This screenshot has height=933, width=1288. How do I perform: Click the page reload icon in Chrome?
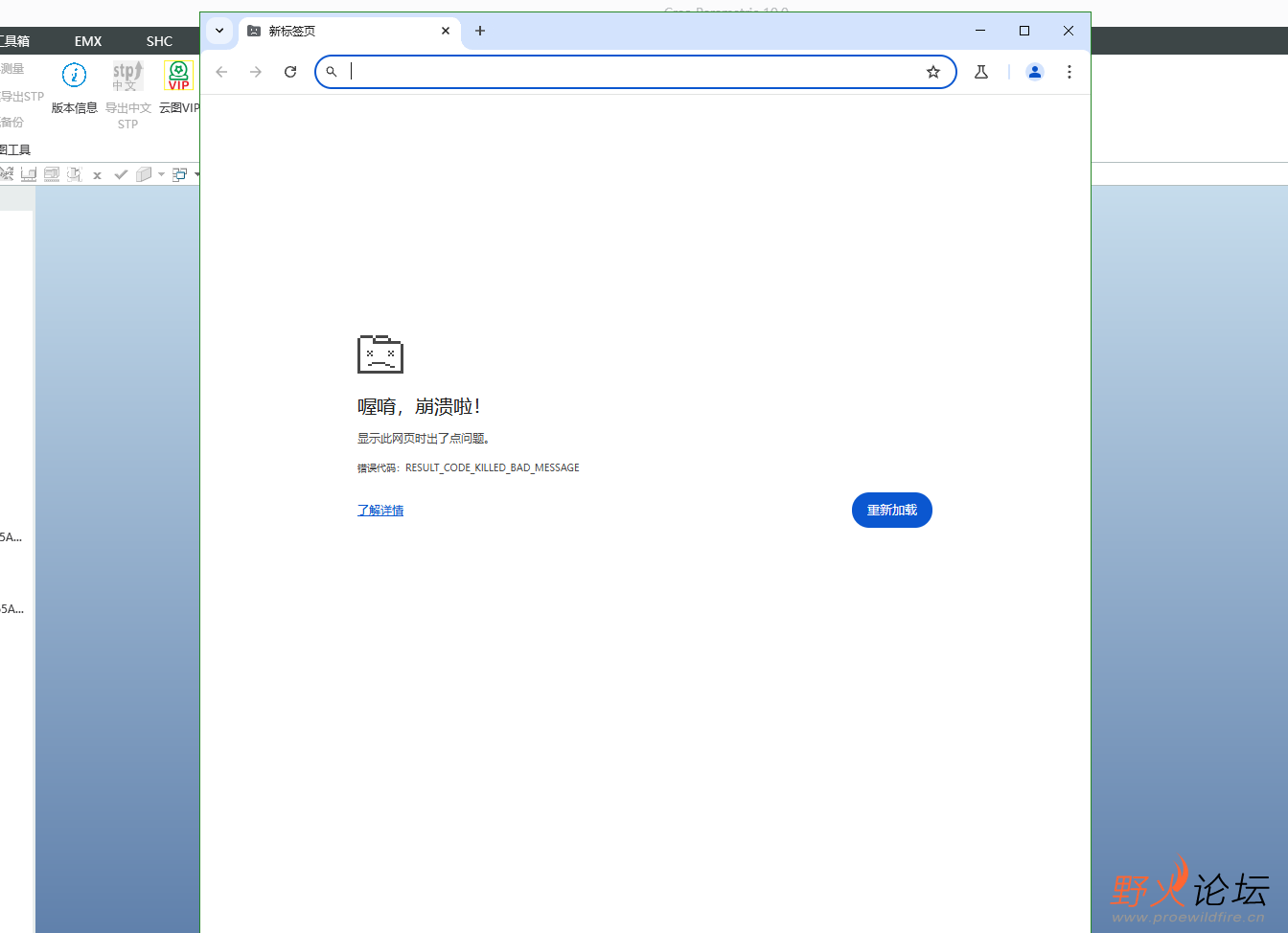click(290, 71)
